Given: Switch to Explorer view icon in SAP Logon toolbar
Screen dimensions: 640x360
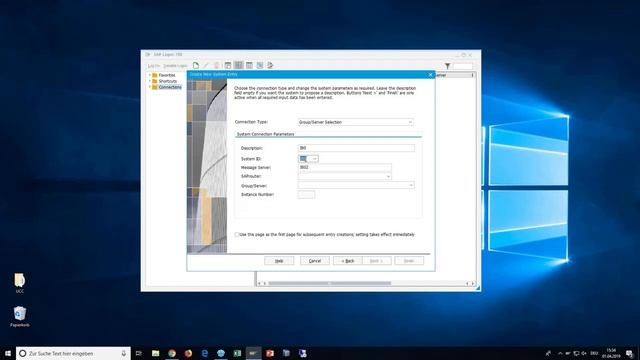Looking at the screenshot, I should pyautogui.click(x=228, y=65).
